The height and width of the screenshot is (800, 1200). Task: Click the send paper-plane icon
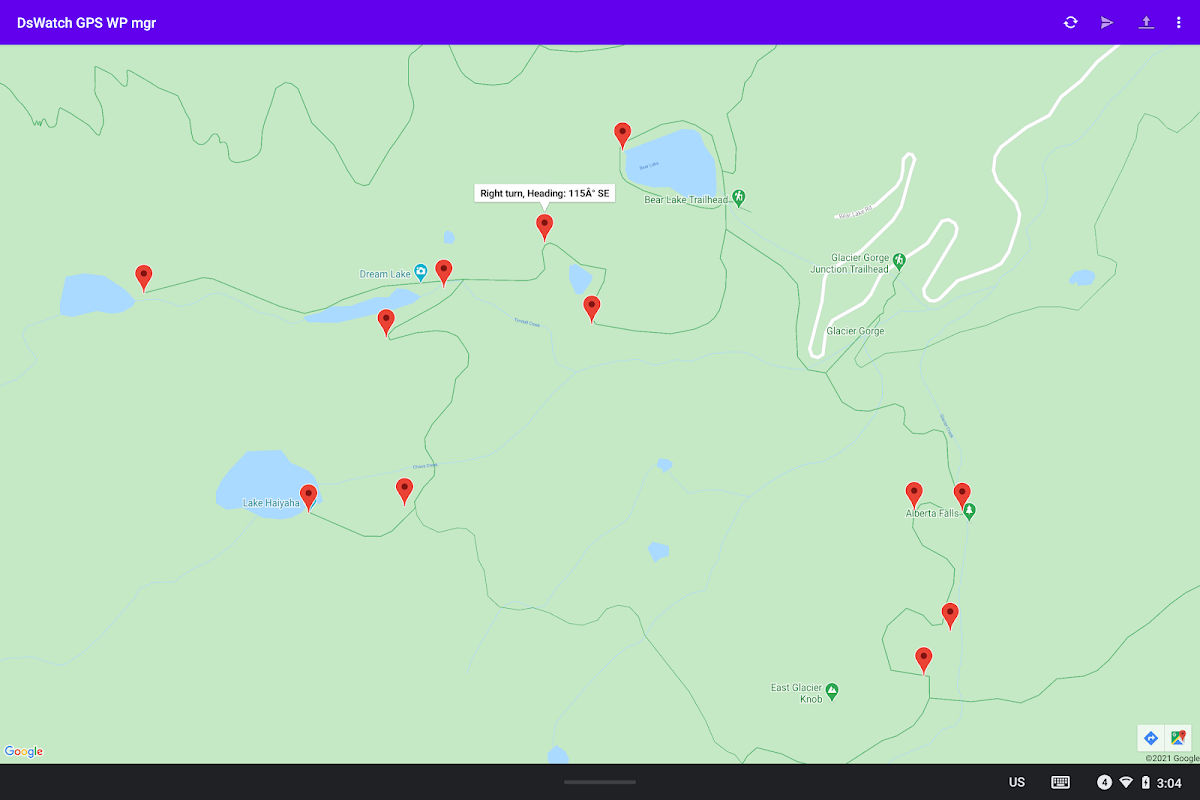pos(1107,22)
